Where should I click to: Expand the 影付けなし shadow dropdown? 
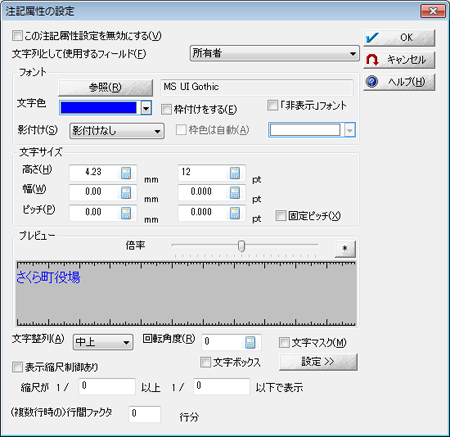[x=117, y=131]
